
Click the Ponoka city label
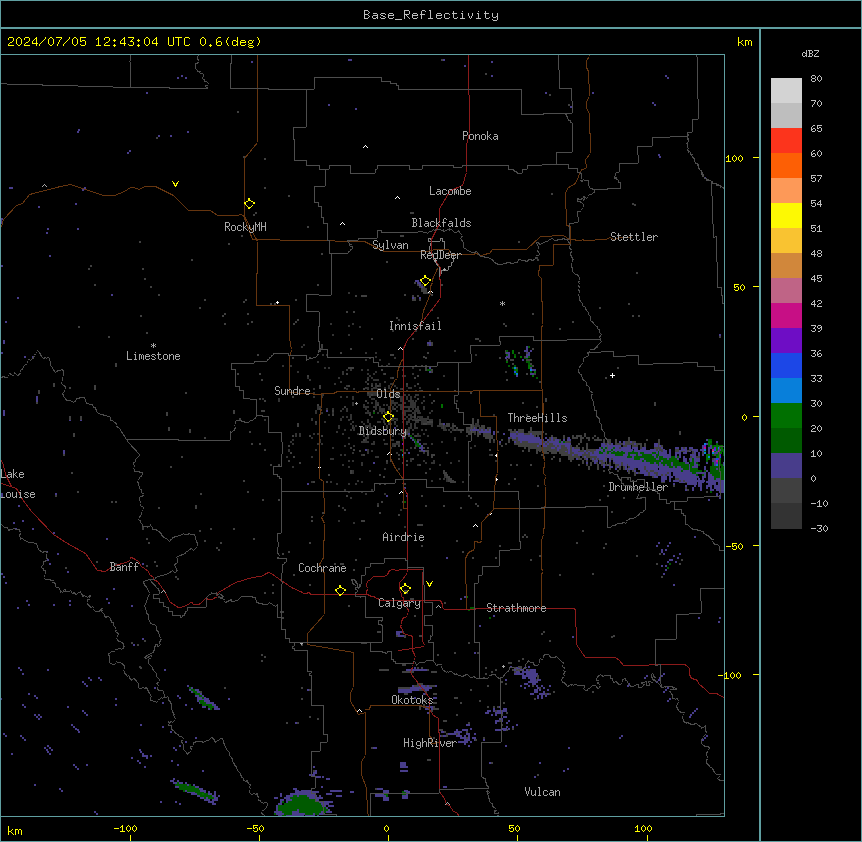[x=480, y=136]
